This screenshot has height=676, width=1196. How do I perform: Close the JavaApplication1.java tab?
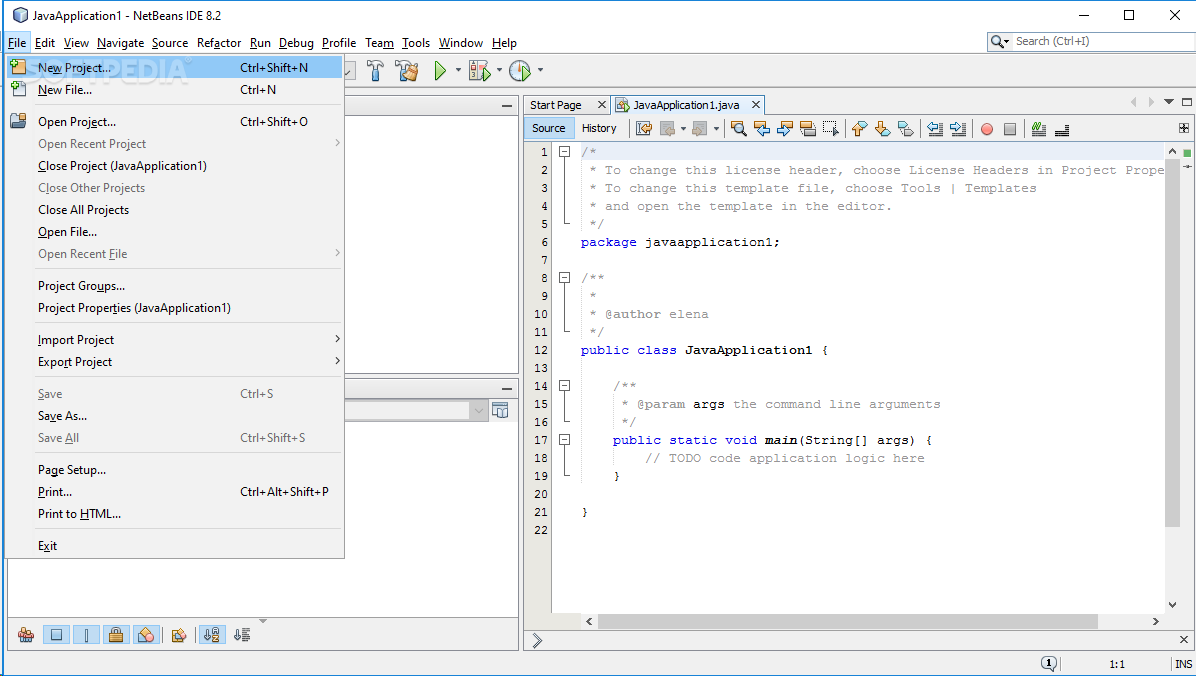(755, 105)
